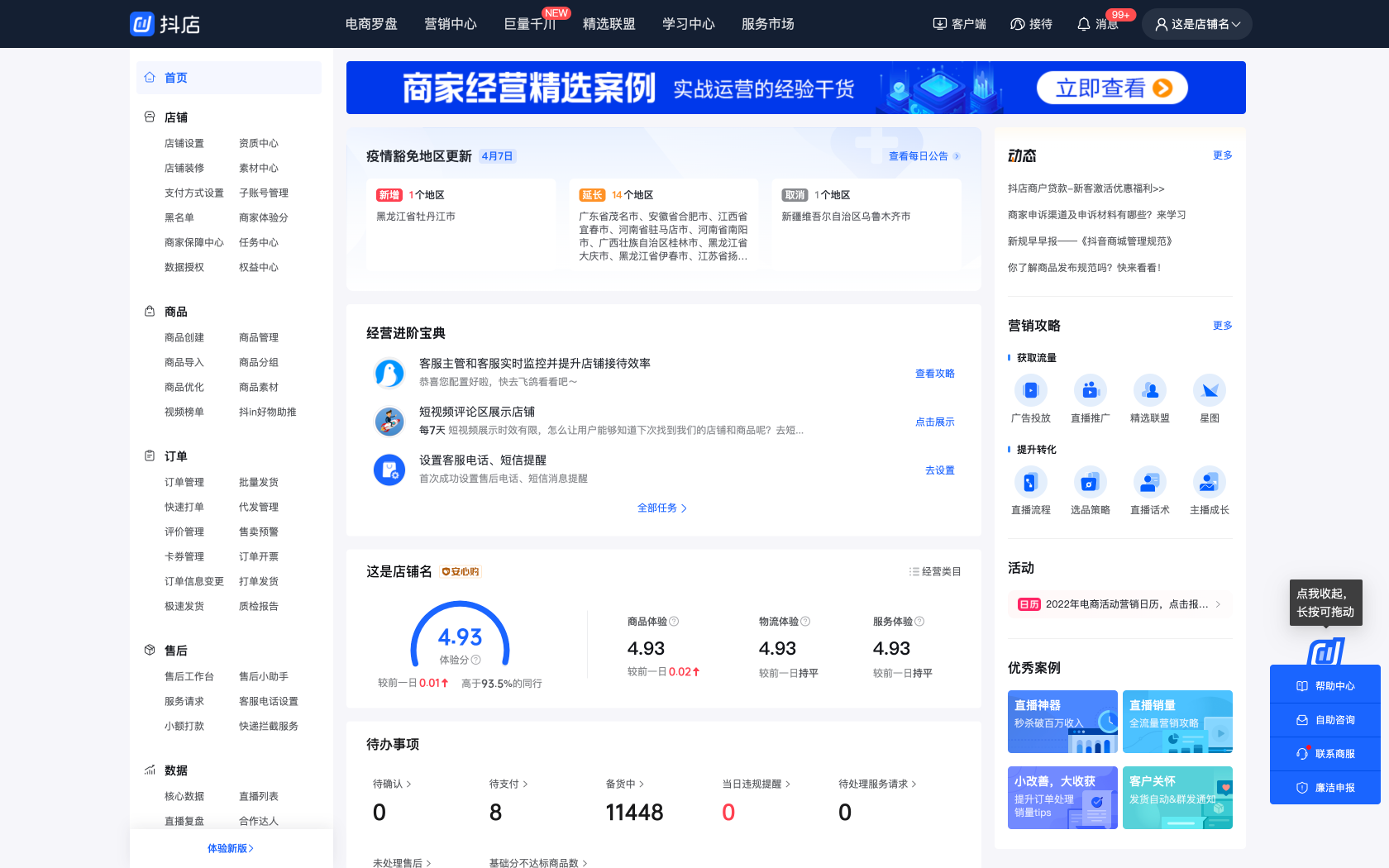Switch to 体验新版 at sidebar bottom
Image resolution: width=1389 pixels, height=868 pixels.
[231, 849]
